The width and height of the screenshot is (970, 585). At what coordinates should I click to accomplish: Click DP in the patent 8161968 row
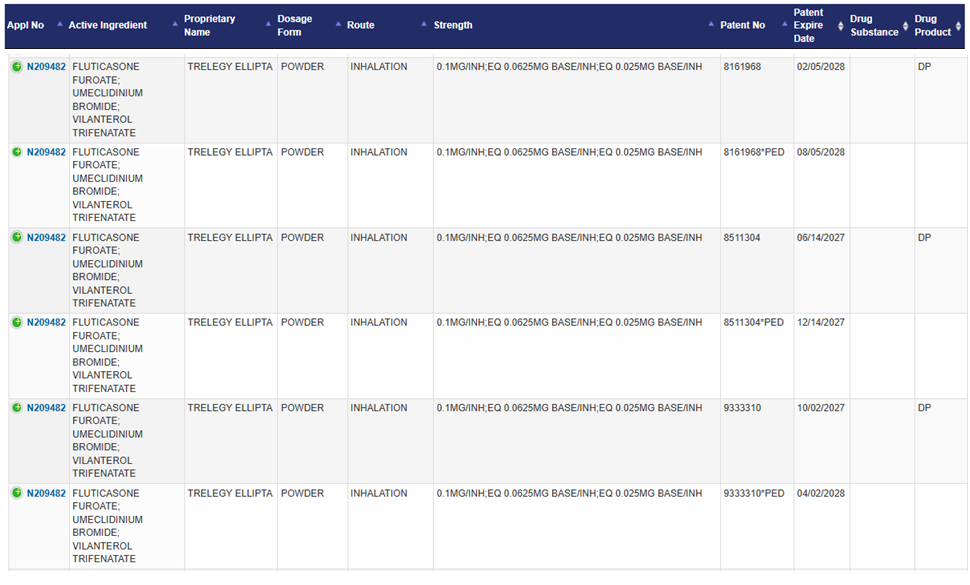924,67
